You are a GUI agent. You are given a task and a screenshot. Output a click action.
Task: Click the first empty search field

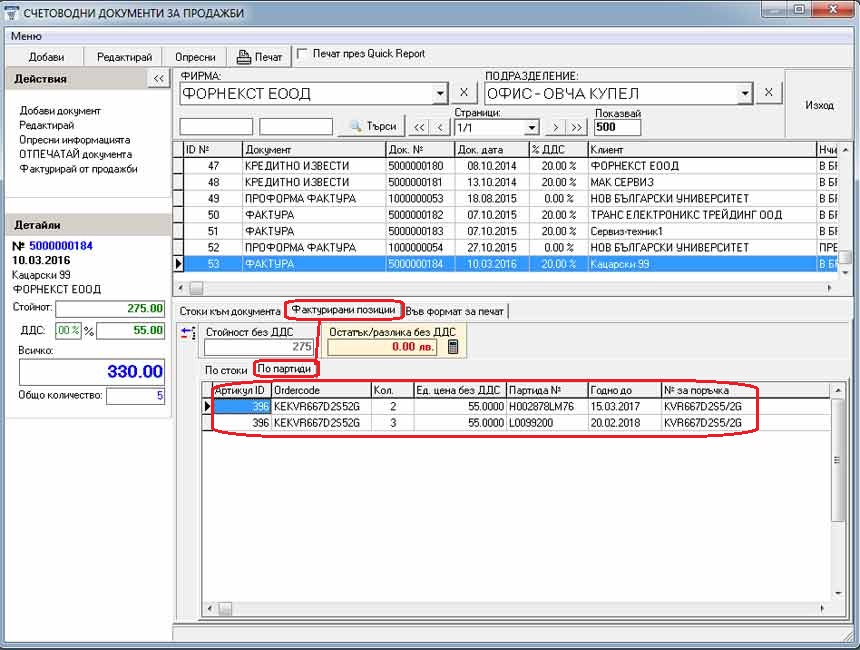point(216,127)
